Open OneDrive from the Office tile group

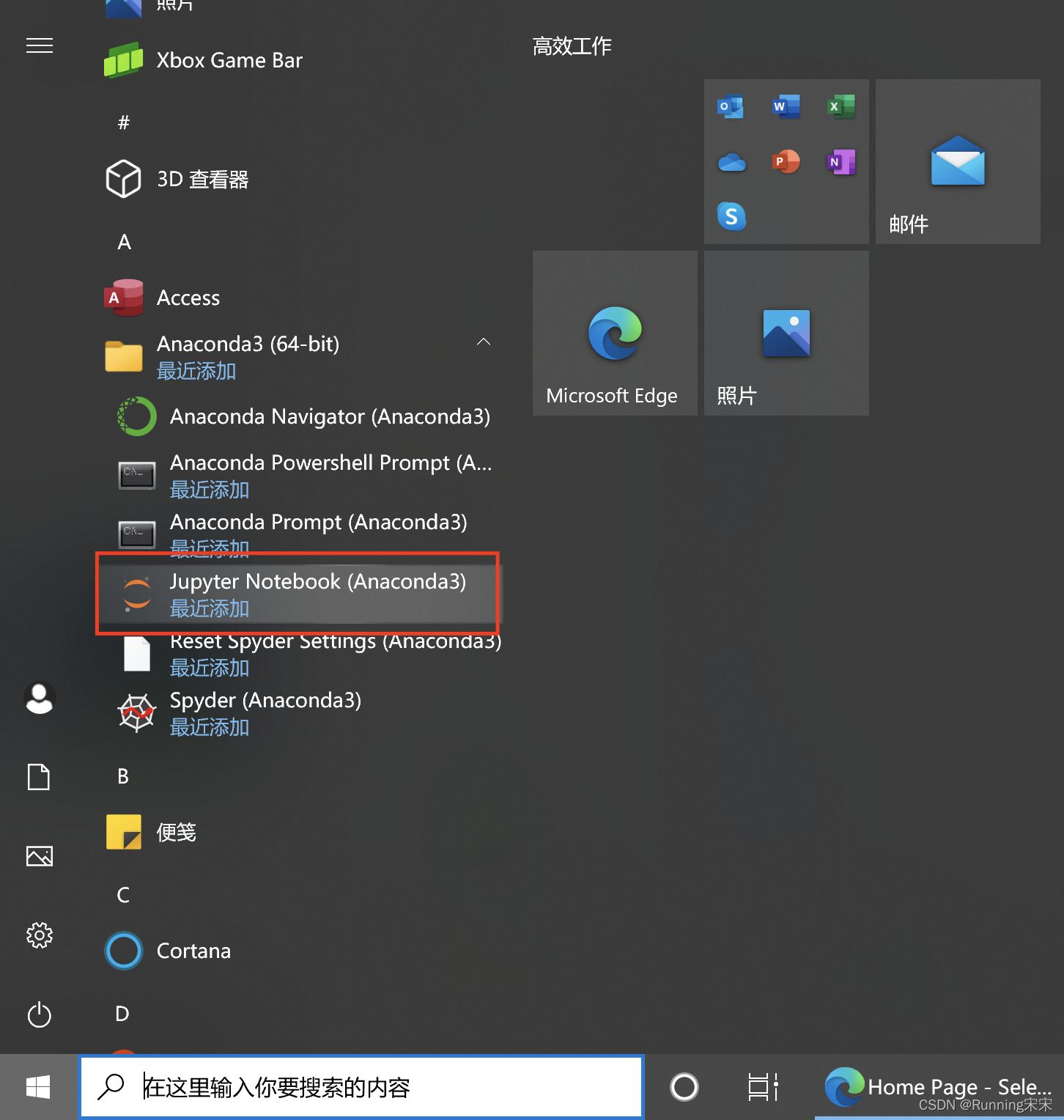731,162
